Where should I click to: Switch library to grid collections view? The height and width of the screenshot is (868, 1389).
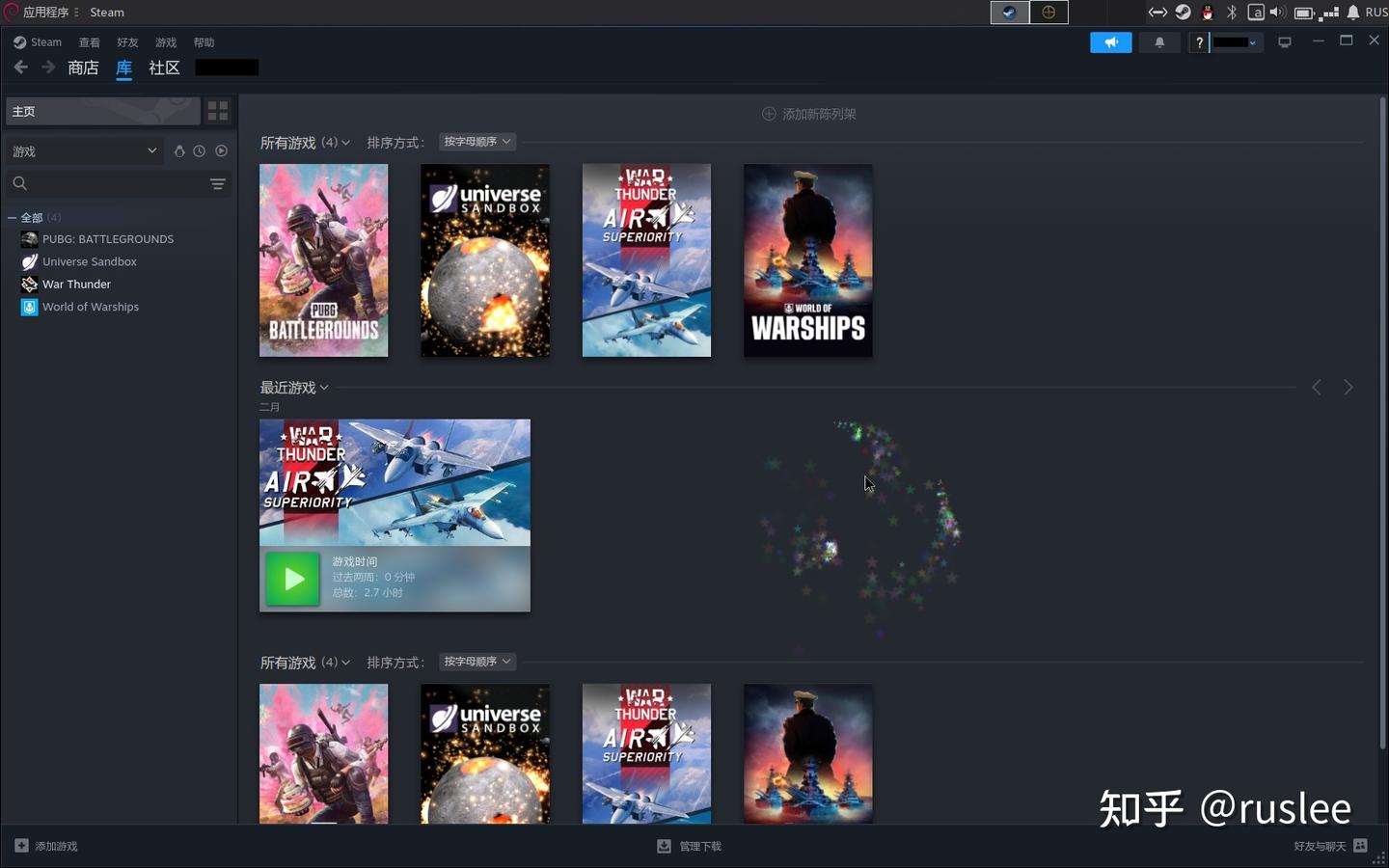[218, 111]
